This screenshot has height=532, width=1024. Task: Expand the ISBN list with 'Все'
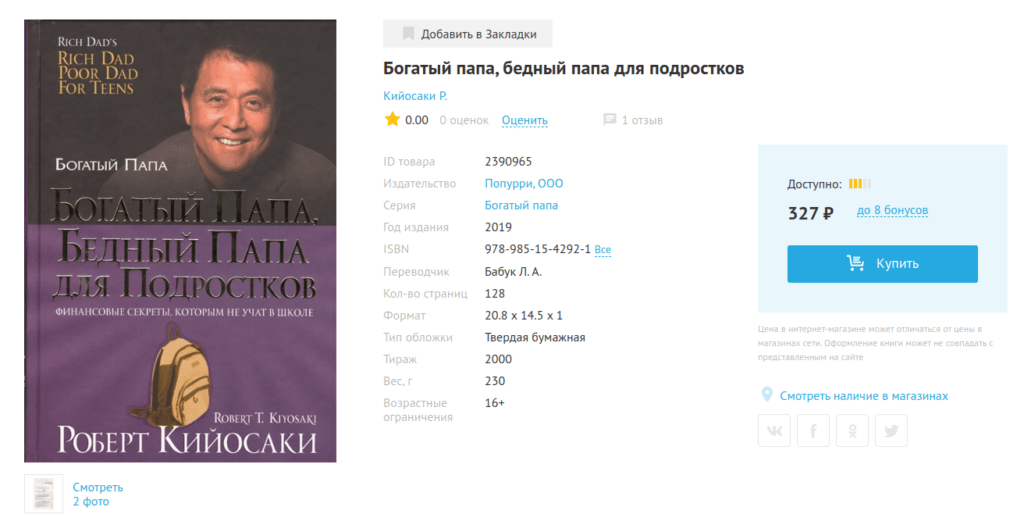click(602, 250)
